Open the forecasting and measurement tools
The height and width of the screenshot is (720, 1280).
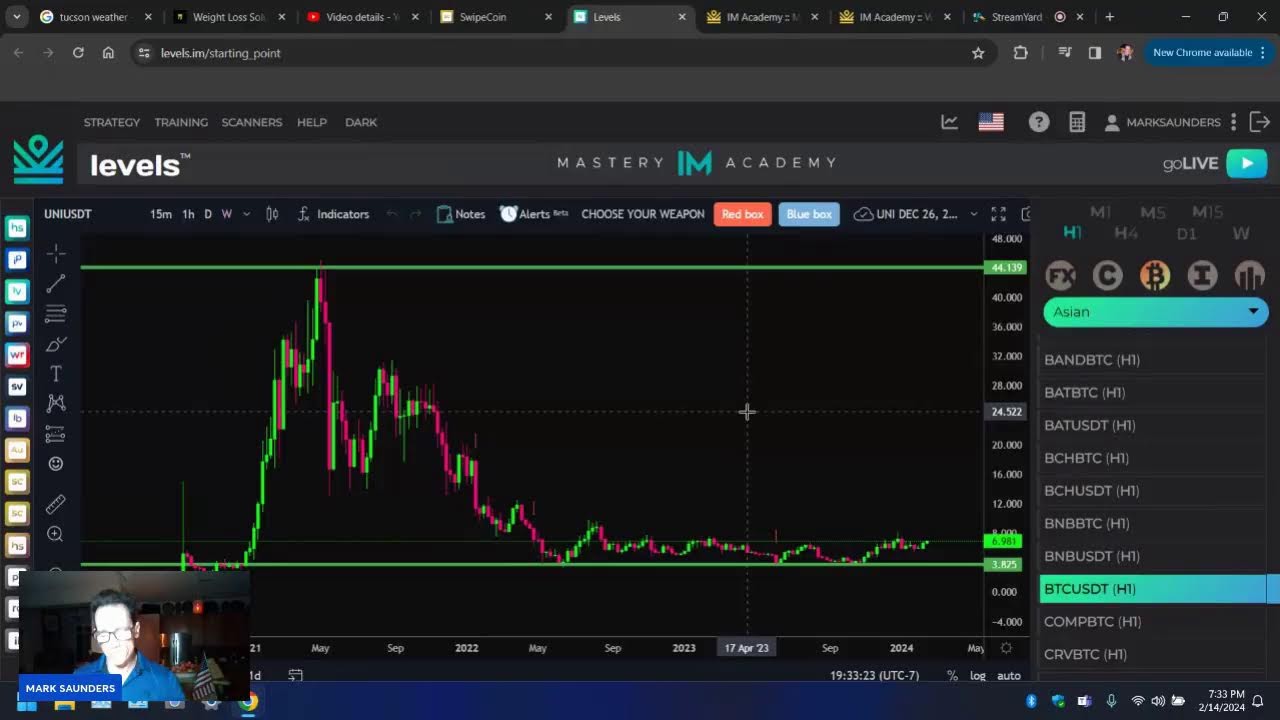click(x=56, y=433)
